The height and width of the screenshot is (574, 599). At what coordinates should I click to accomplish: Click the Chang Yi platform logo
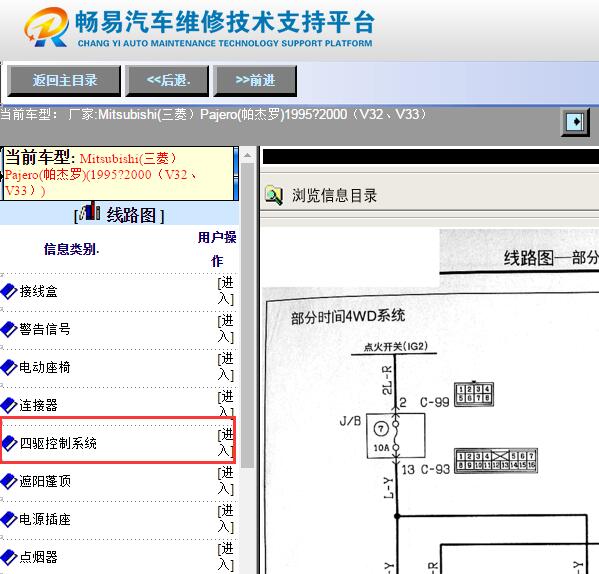point(46,27)
